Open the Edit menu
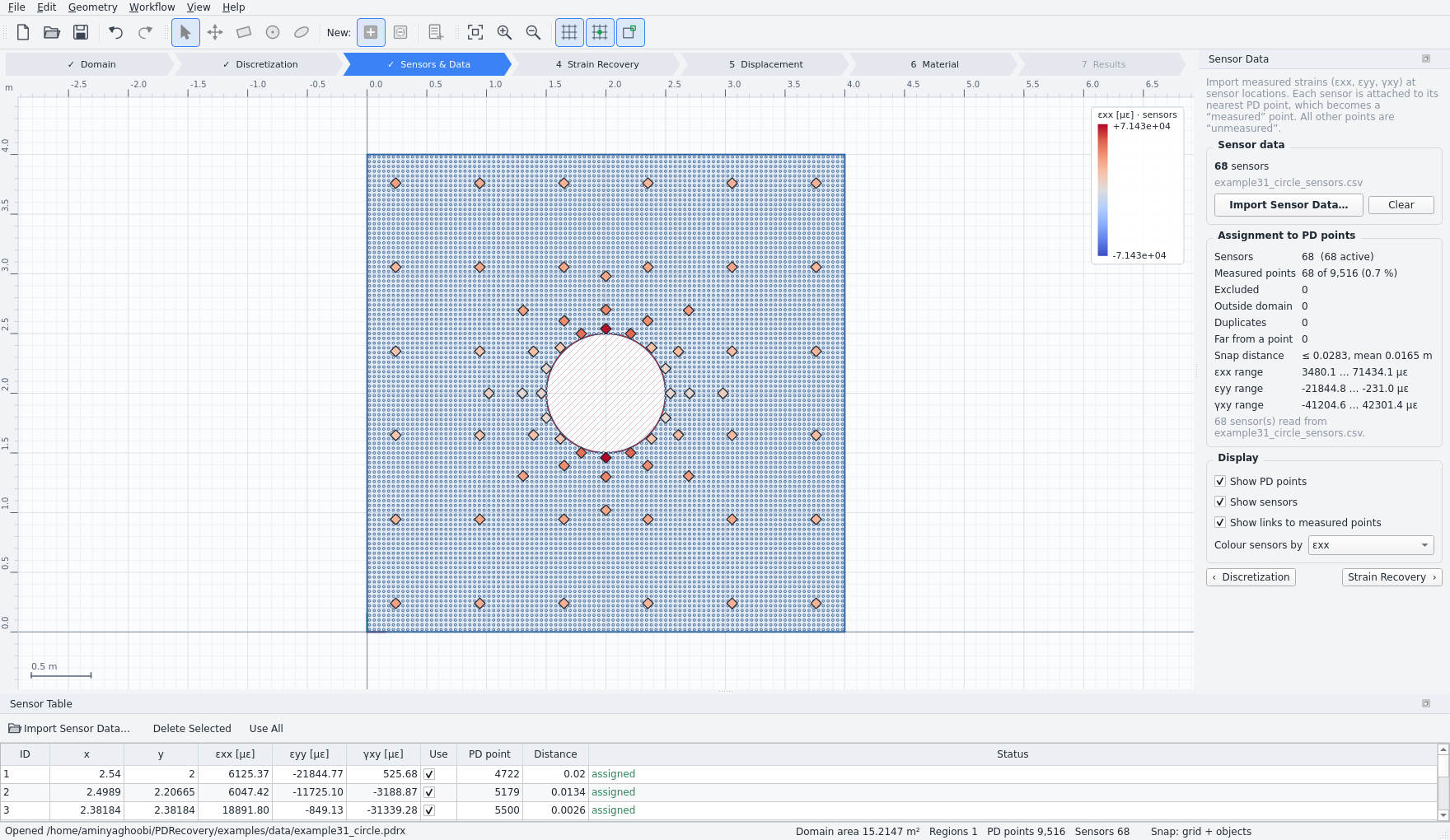Viewport: 1450px width, 840px height. (47, 7)
